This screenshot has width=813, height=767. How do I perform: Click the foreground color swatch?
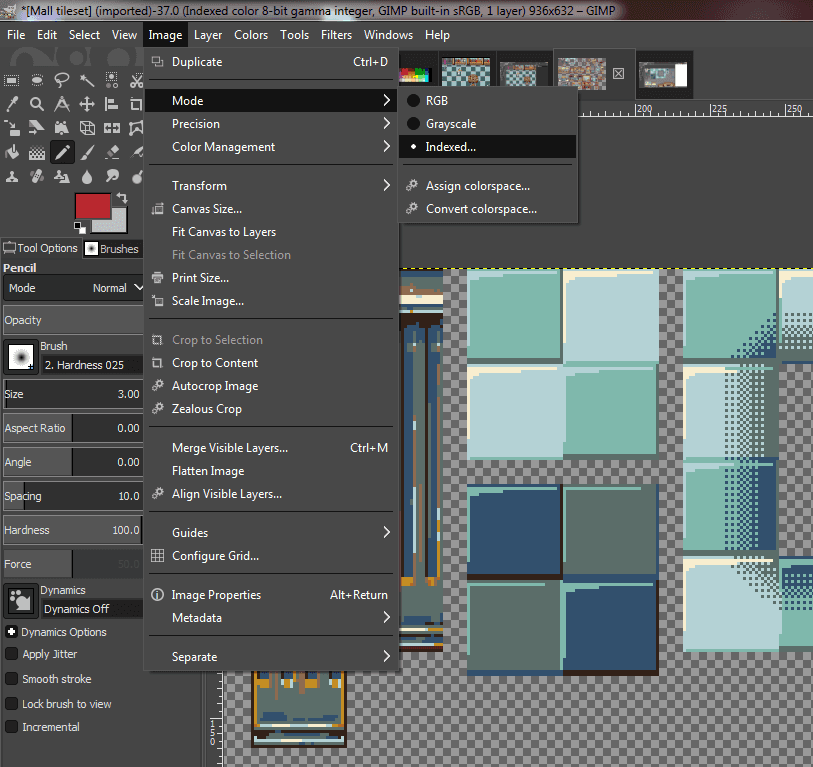pyautogui.click(x=95, y=207)
